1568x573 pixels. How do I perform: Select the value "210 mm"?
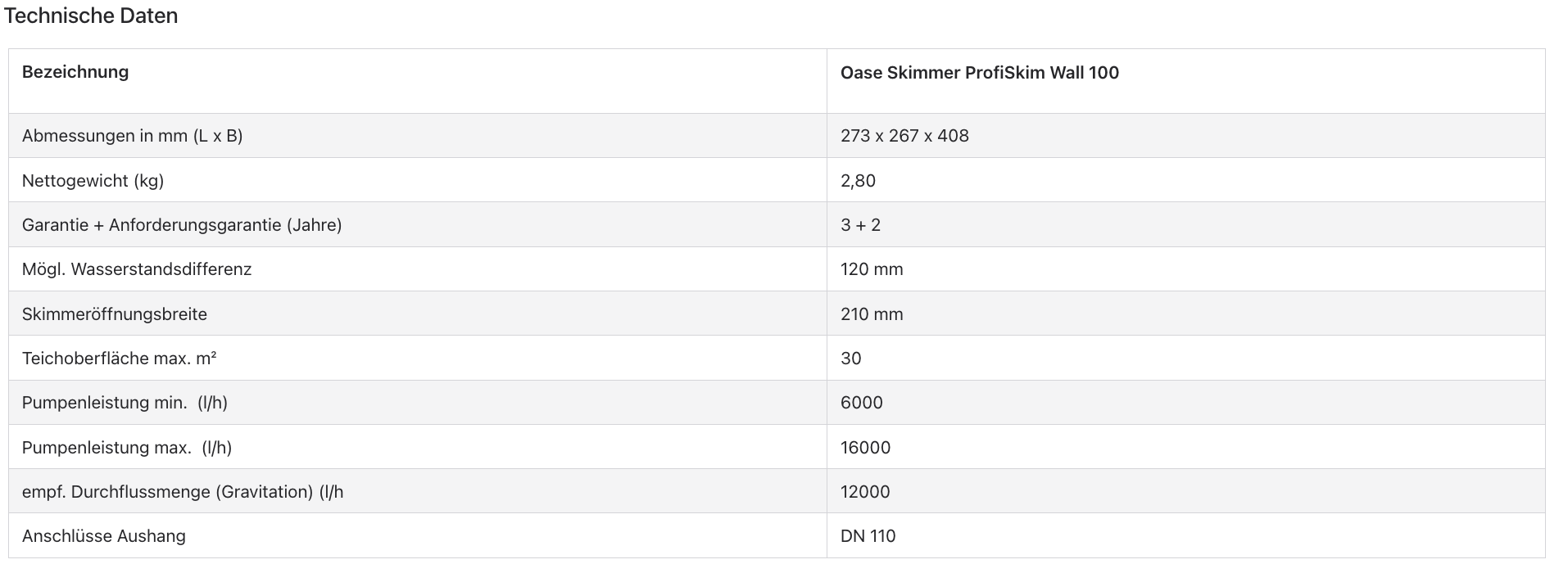tap(871, 314)
